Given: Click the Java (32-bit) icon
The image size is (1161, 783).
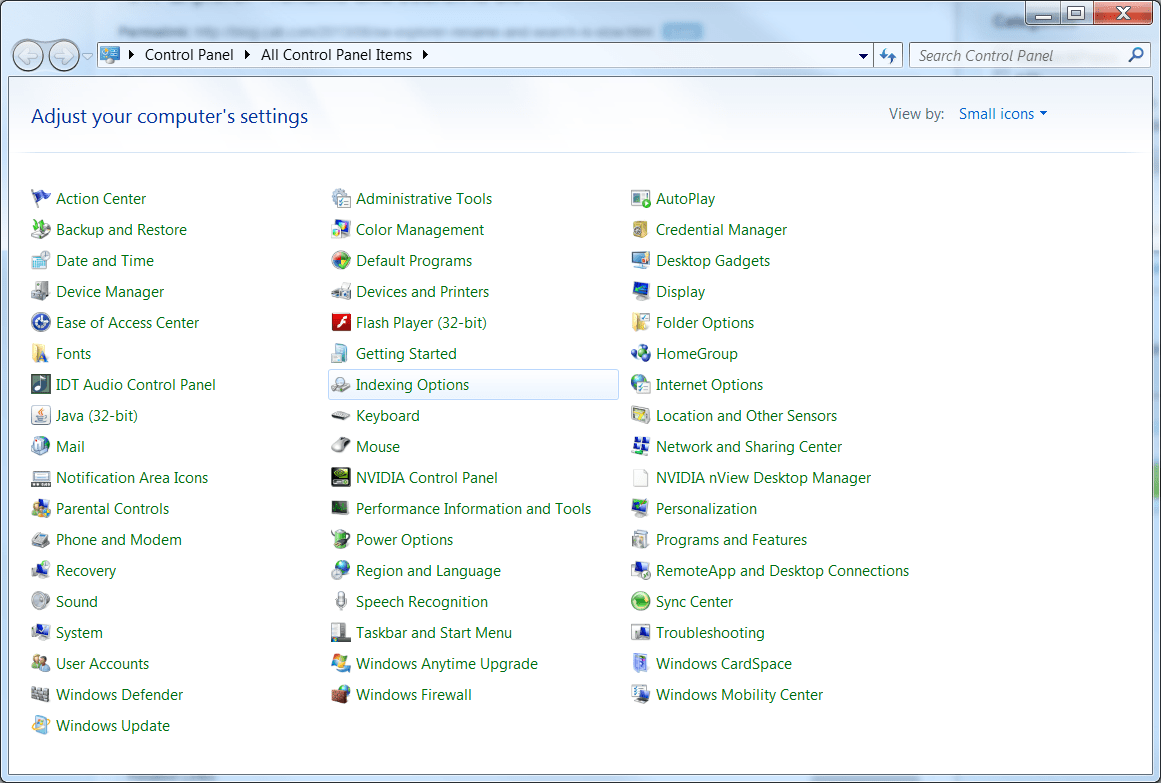Looking at the screenshot, I should [x=40, y=416].
